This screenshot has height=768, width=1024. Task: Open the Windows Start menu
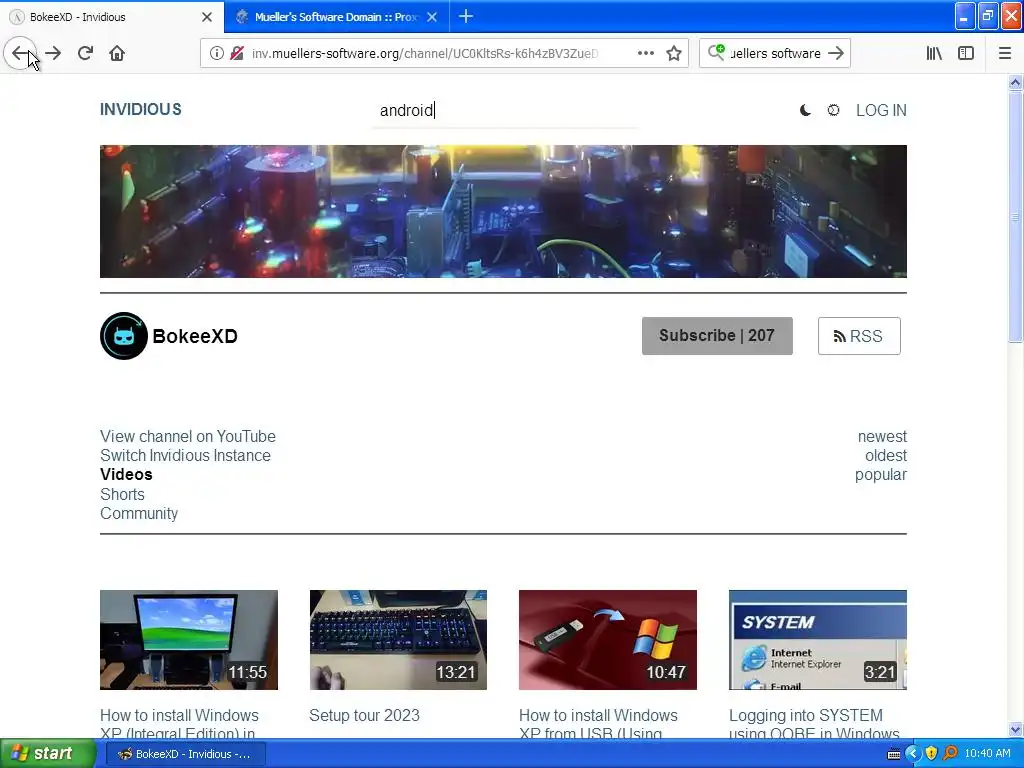(48, 754)
